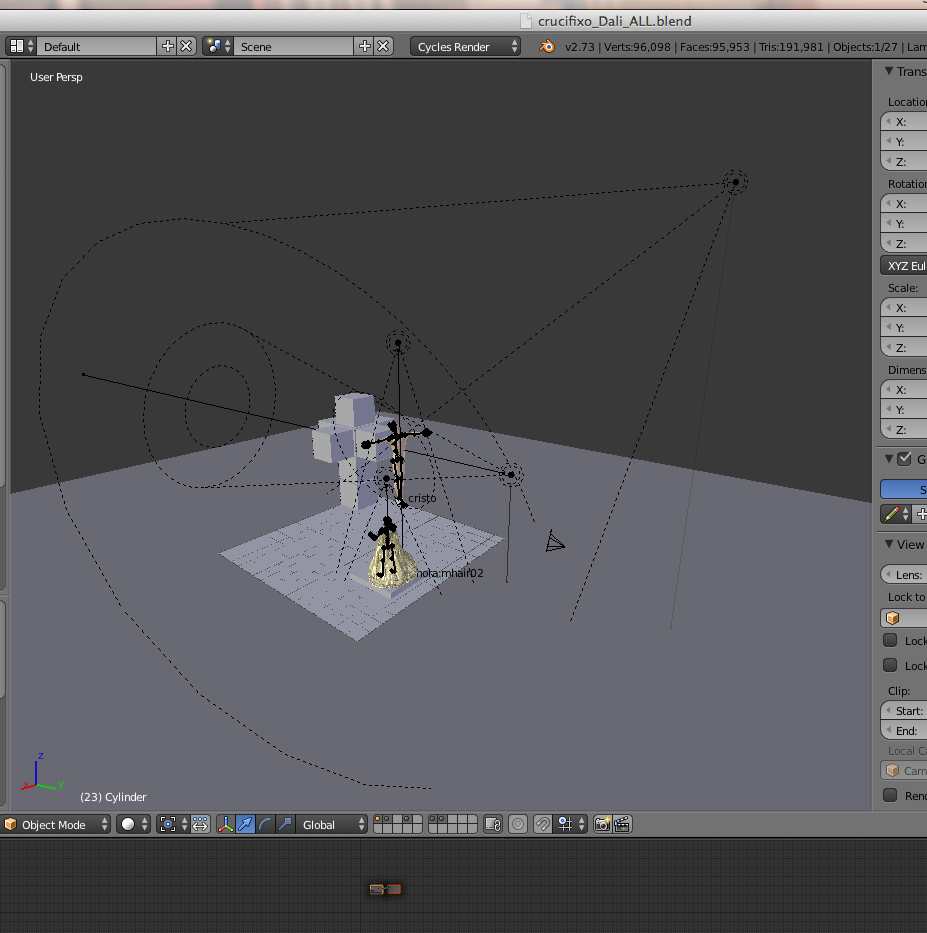Tick the first Lock checkbox under View

tap(890, 641)
